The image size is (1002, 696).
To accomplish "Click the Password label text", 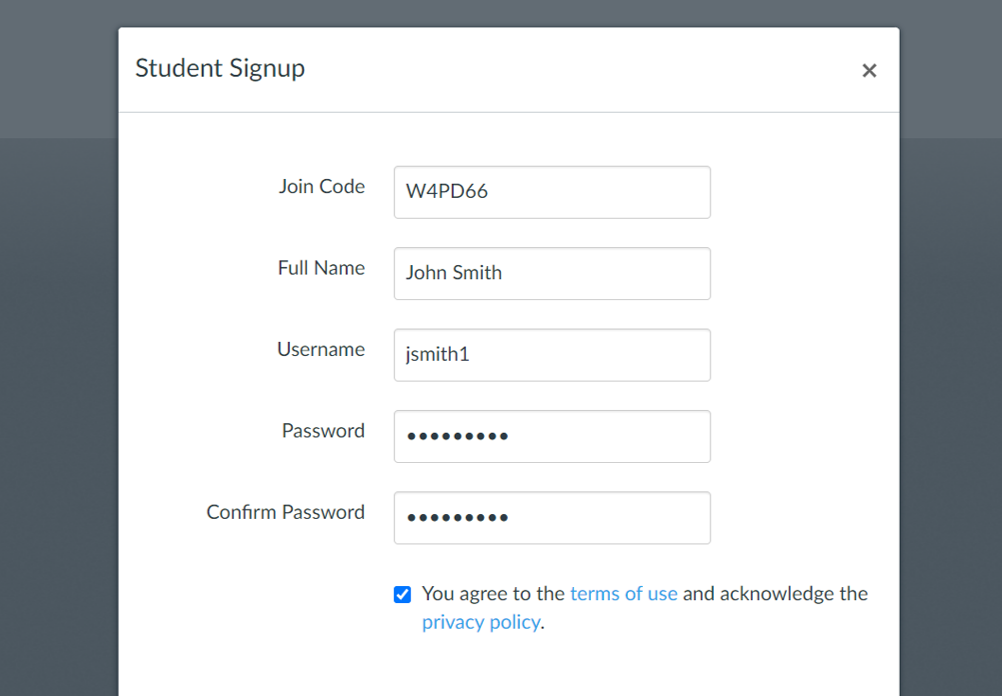I will (323, 431).
